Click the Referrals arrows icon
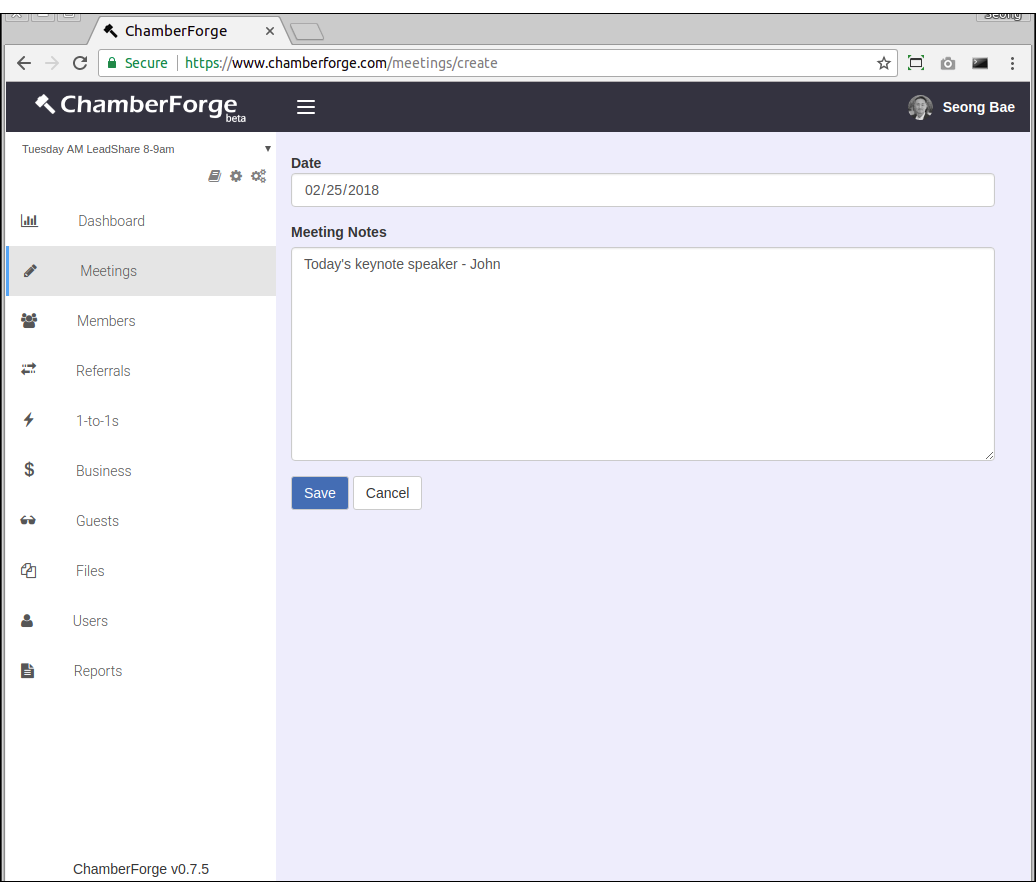Image resolution: width=1036 pixels, height=895 pixels. [x=29, y=370]
